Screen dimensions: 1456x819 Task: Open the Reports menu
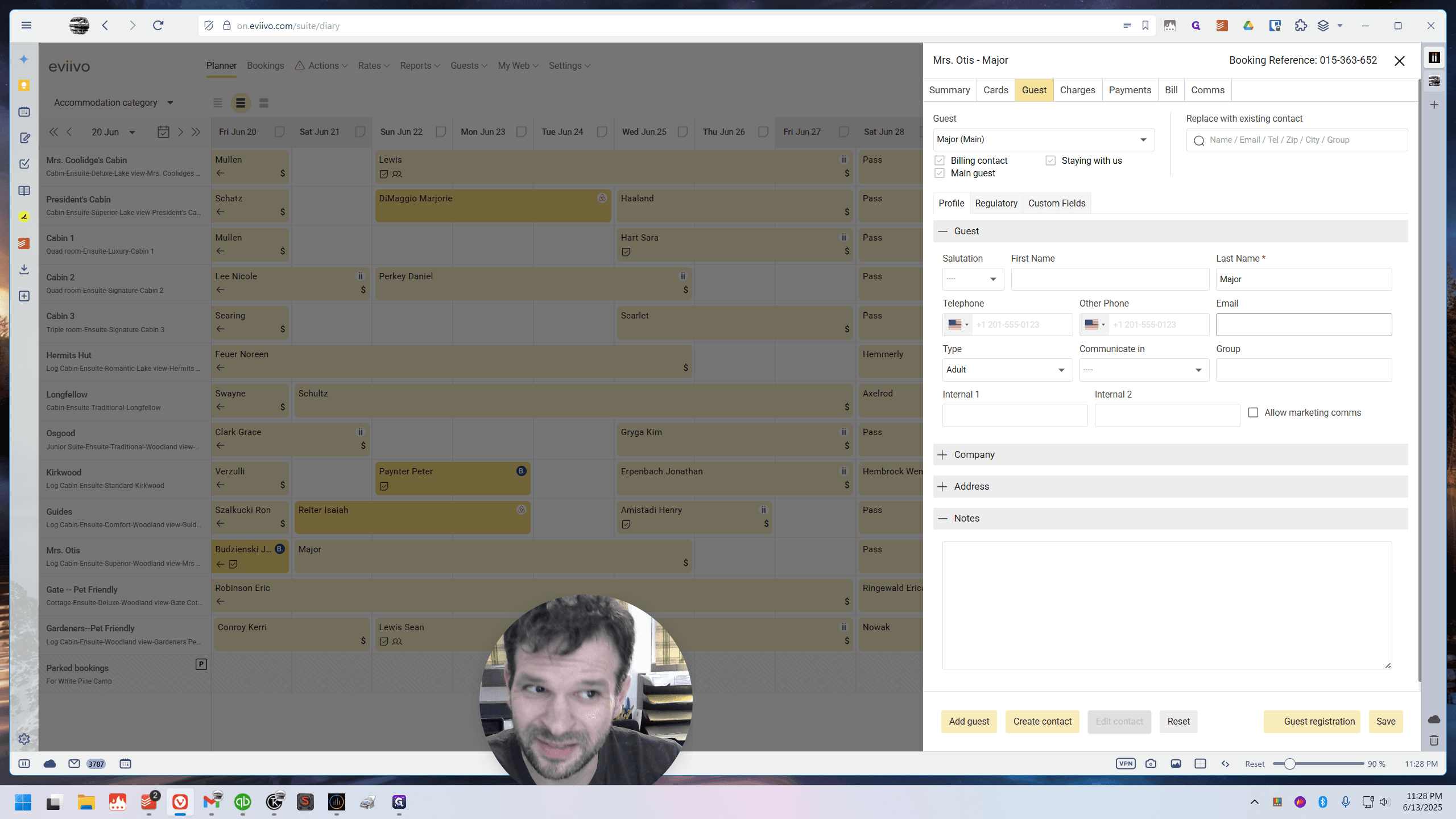pyautogui.click(x=420, y=65)
